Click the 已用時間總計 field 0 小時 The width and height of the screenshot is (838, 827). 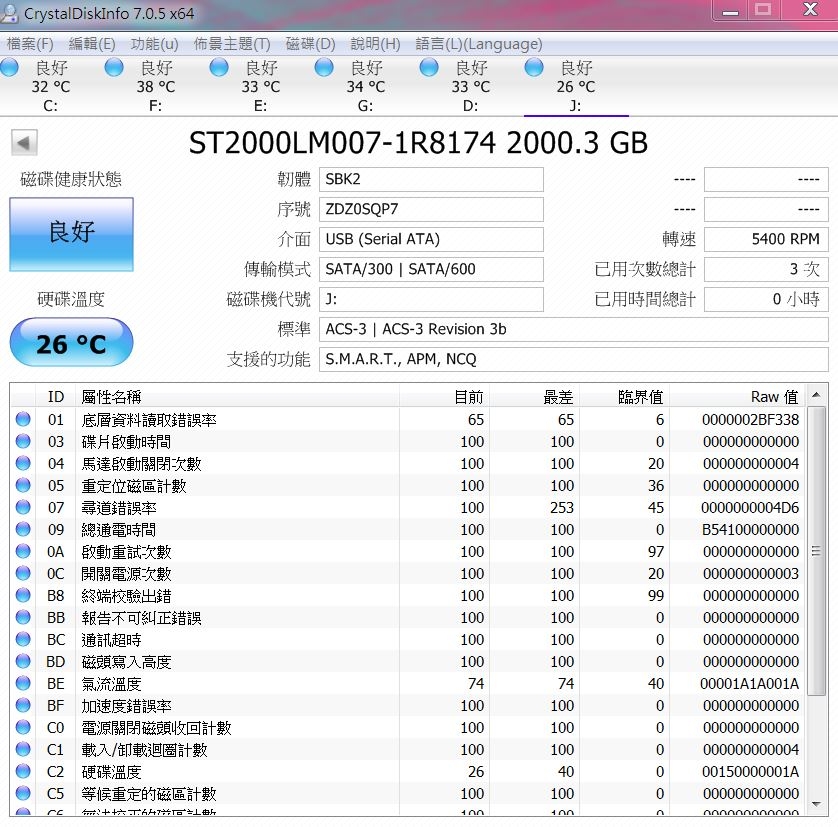pyautogui.click(x=766, y=299)
